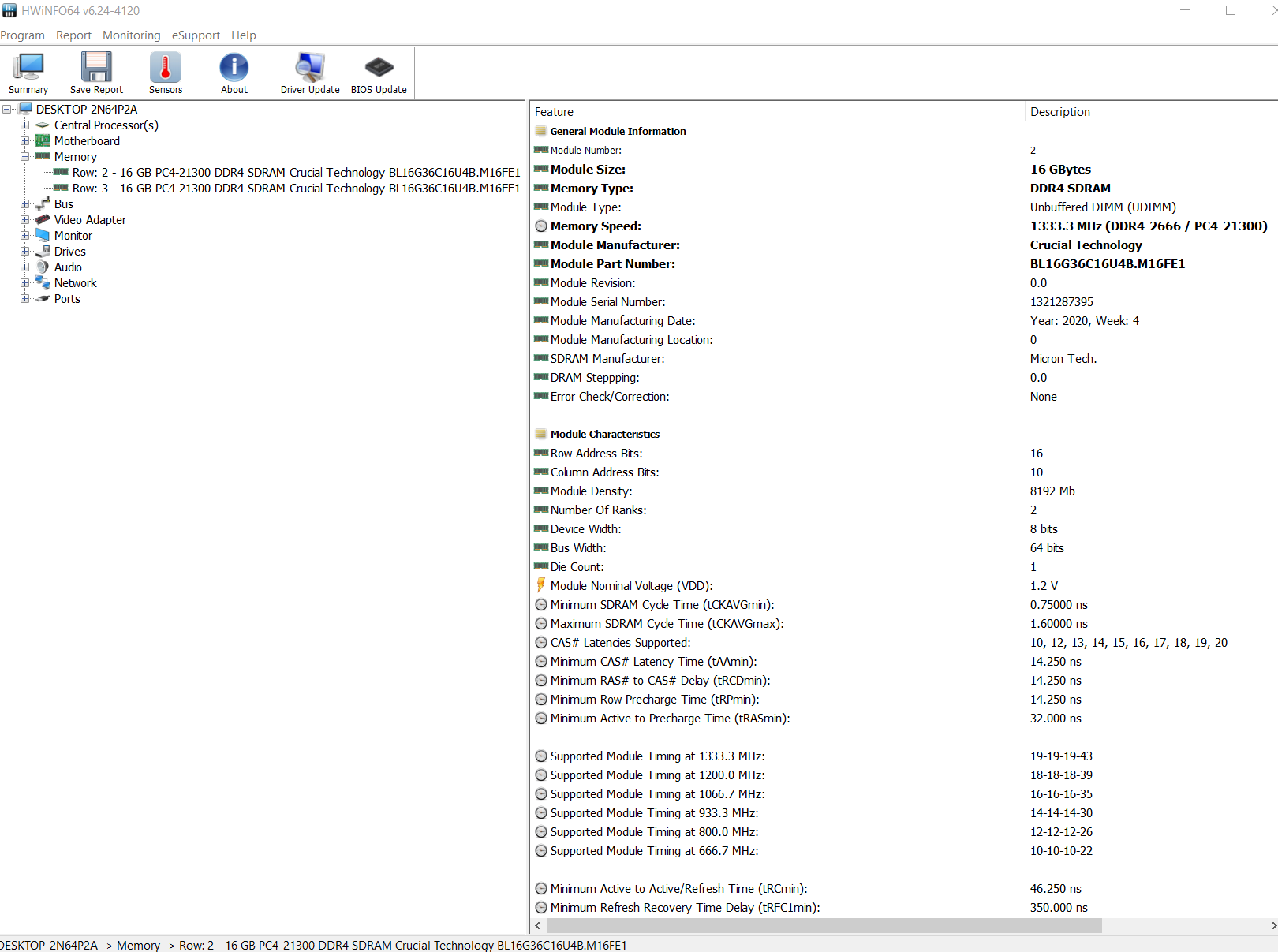
Task: Select the Row: 3 memory module
Action: click(x=297, y=189)
